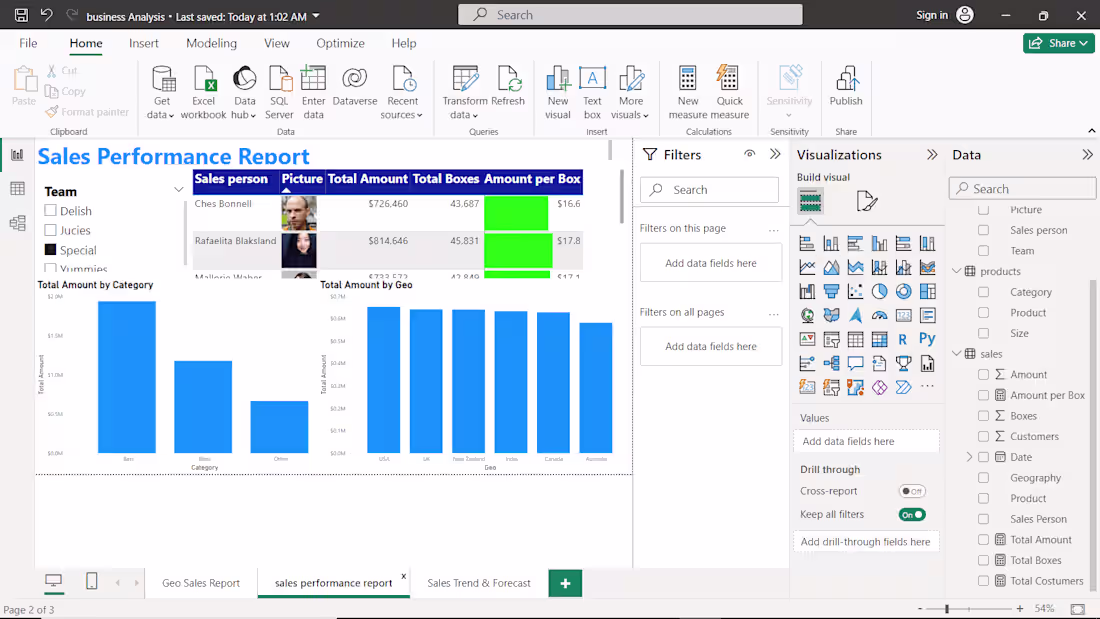The height and width of the screenshot is (619, 1100).
Task: Click the green Share button
Action: [x=1058, y=43]
